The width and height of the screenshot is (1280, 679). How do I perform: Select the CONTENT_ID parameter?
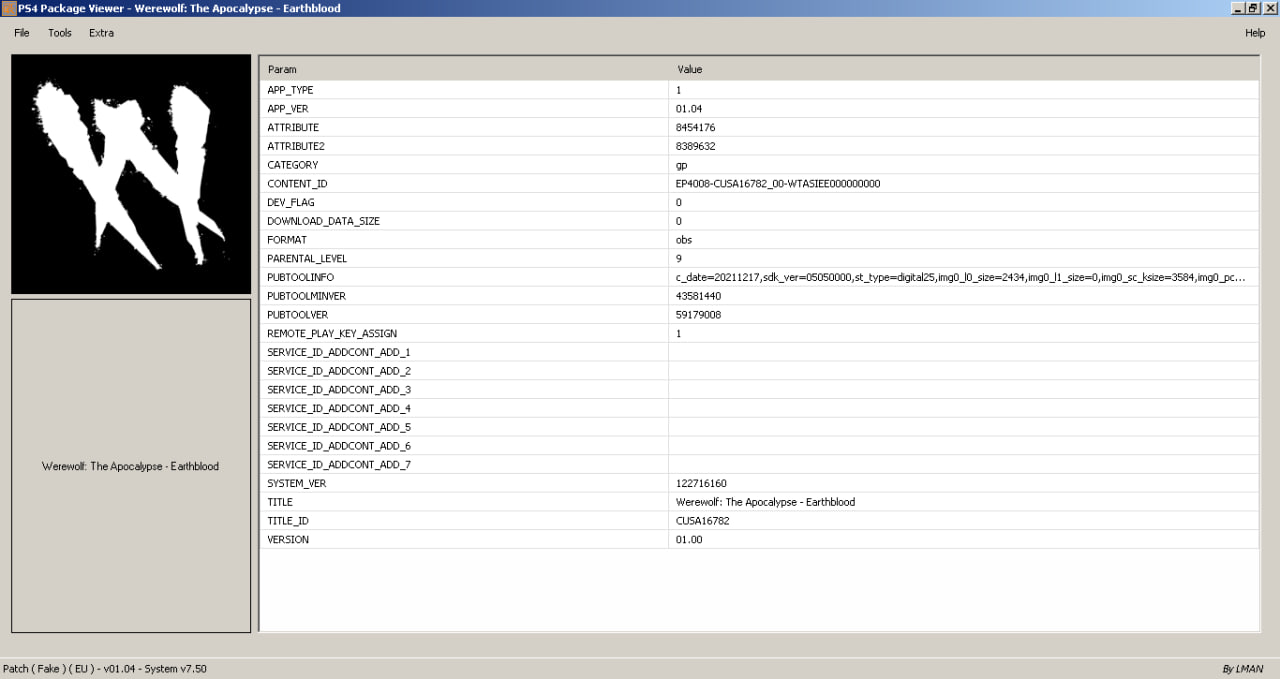coord(297,184)
